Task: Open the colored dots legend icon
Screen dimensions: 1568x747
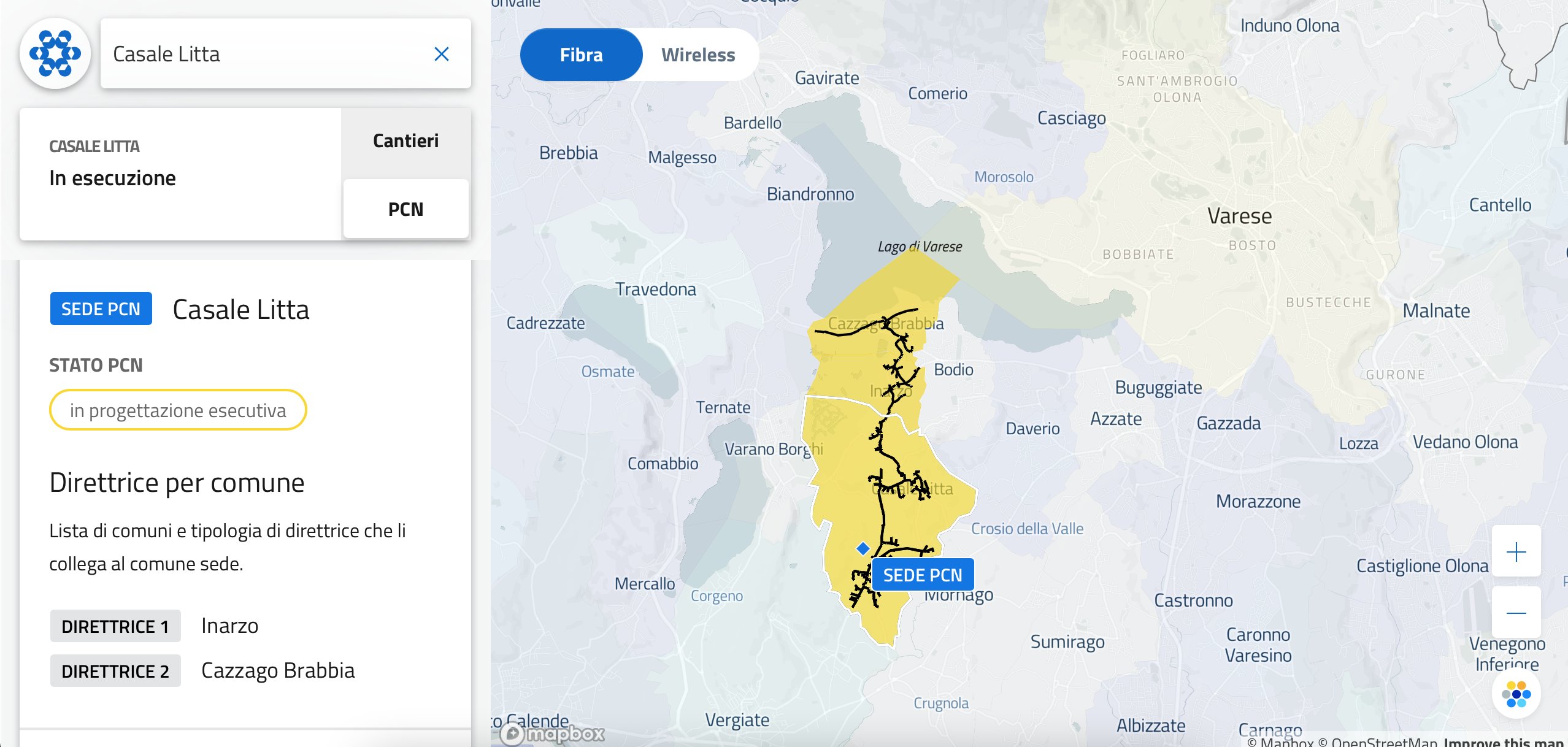Action: tap(1516, 694)
